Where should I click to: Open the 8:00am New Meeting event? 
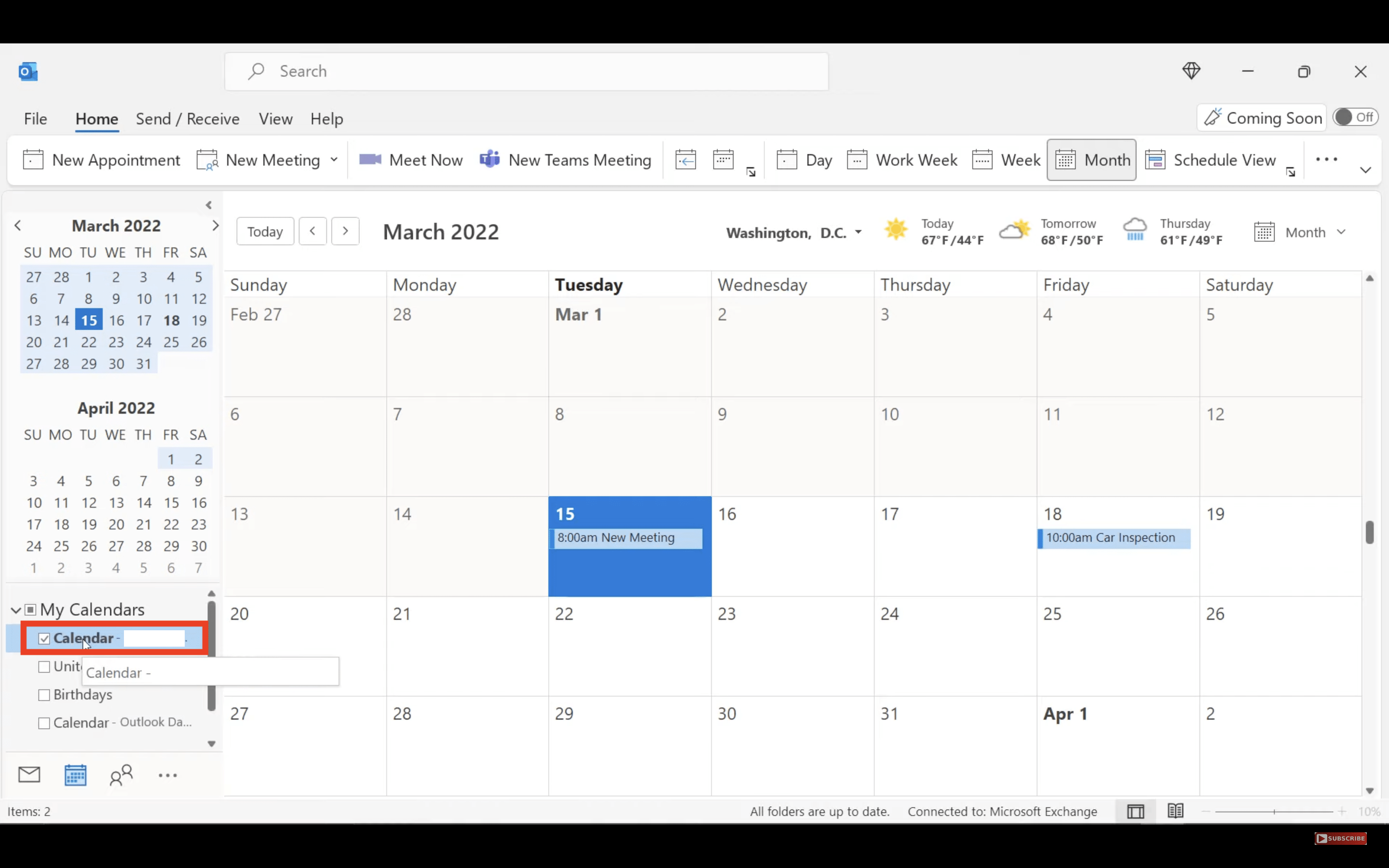pyautogui.click(x=626, y=539)
